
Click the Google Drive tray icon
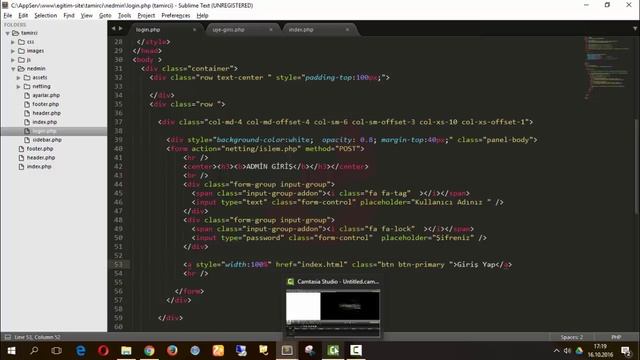click(x=579, y=350)
